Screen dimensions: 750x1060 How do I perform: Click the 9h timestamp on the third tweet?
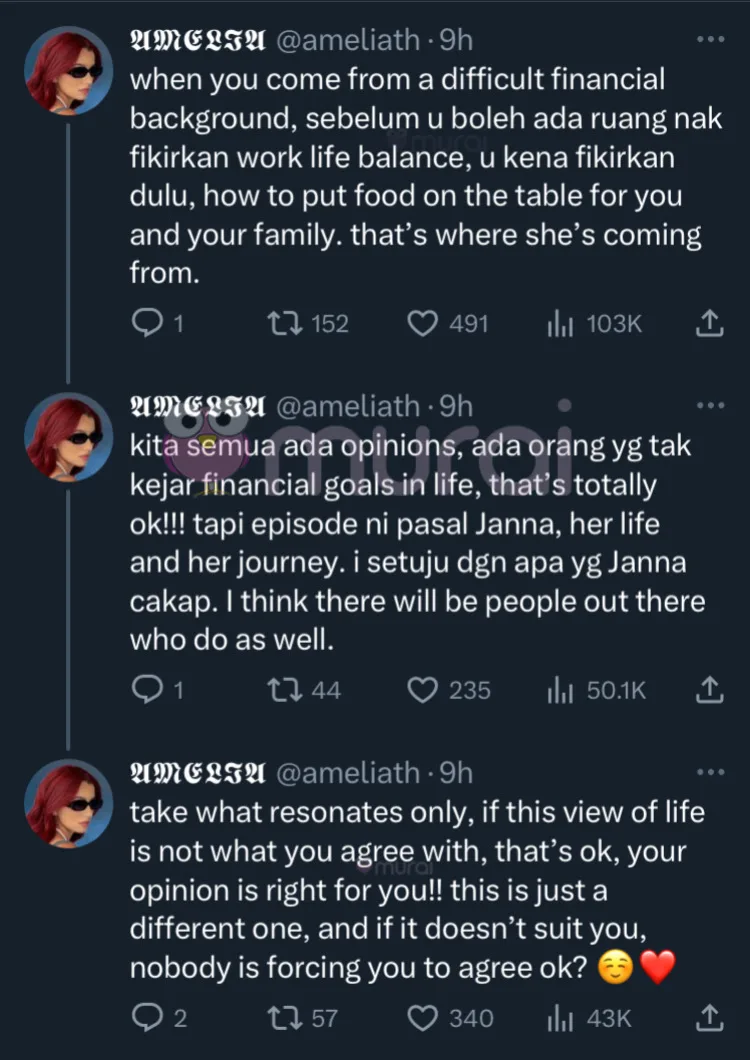coord(456,772)
